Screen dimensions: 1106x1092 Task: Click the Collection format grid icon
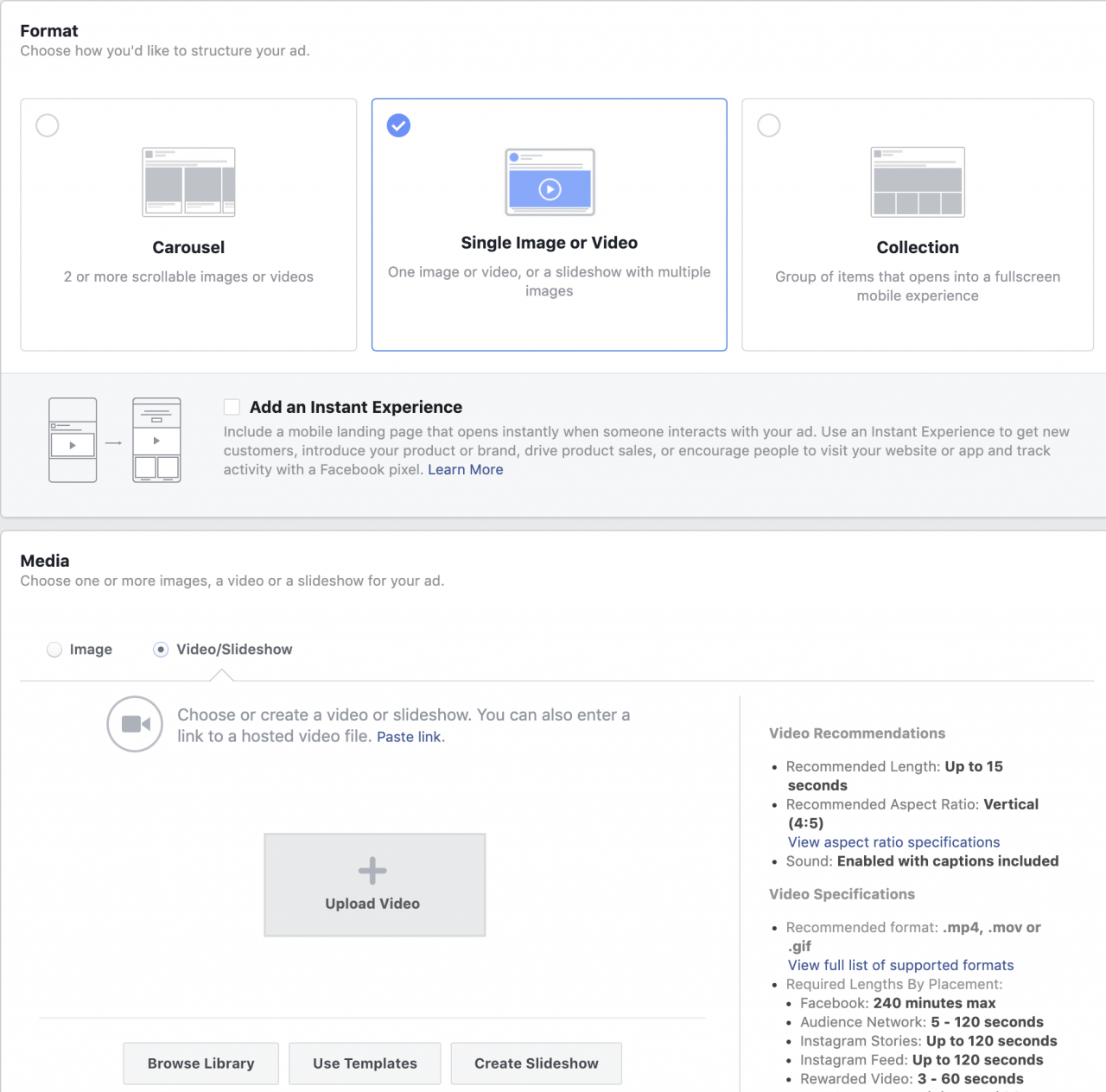tap(918, 181)
